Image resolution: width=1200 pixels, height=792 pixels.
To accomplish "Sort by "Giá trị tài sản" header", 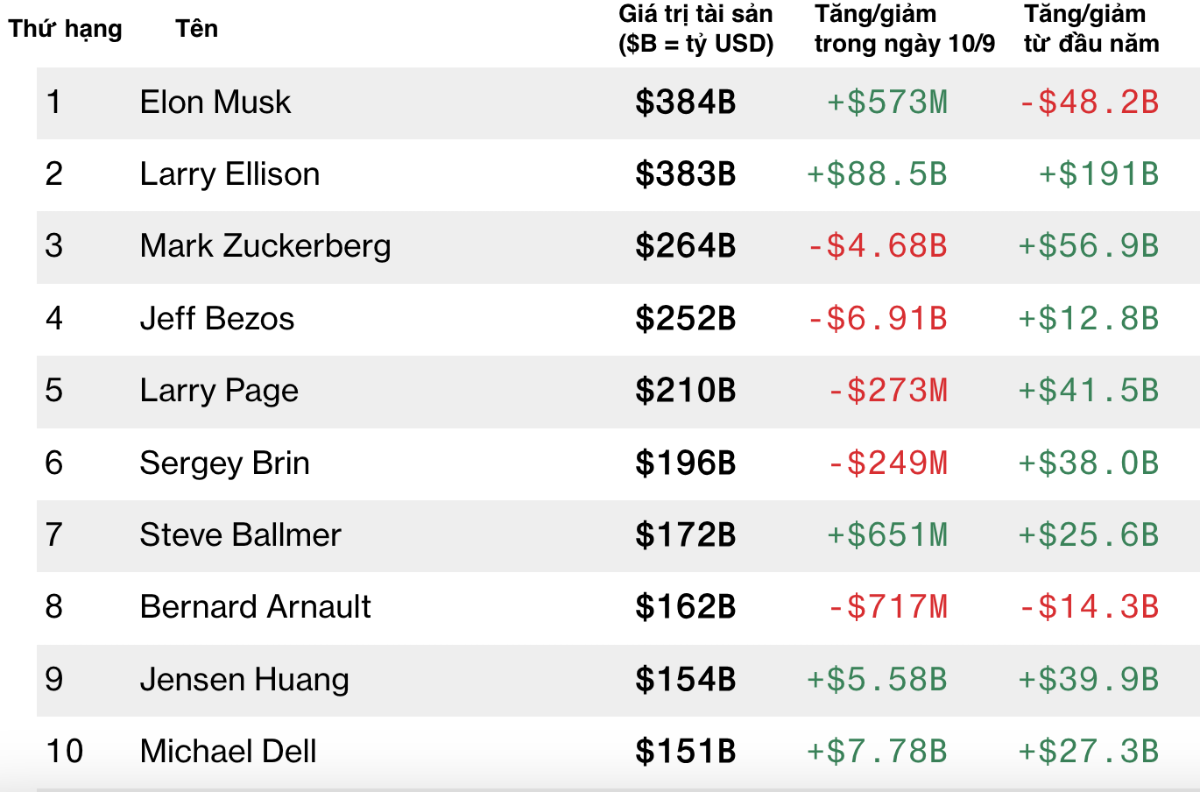I will coord(696,29).
